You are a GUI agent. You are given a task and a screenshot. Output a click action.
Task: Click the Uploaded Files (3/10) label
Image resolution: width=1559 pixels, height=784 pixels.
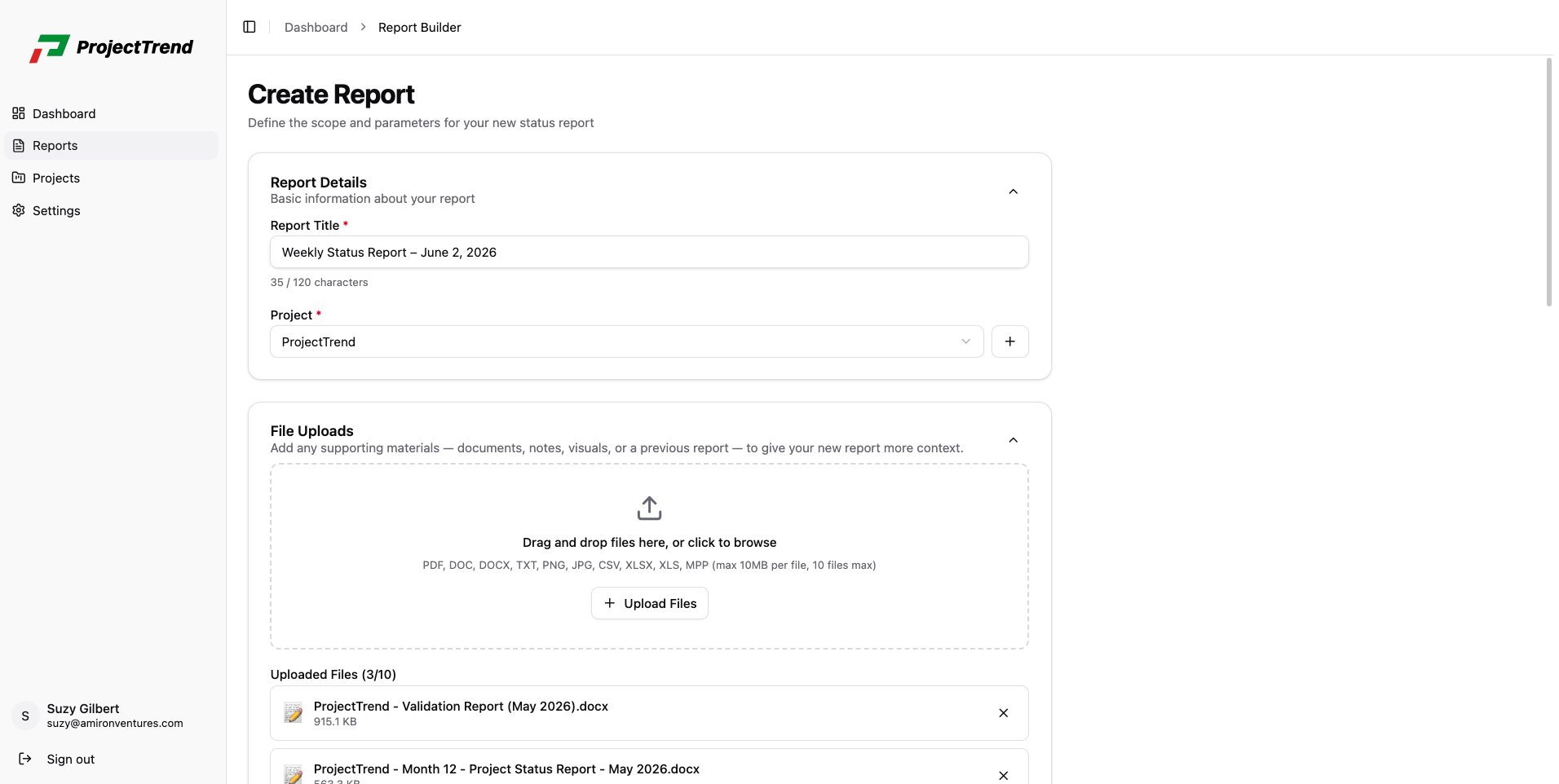point(333,674)
